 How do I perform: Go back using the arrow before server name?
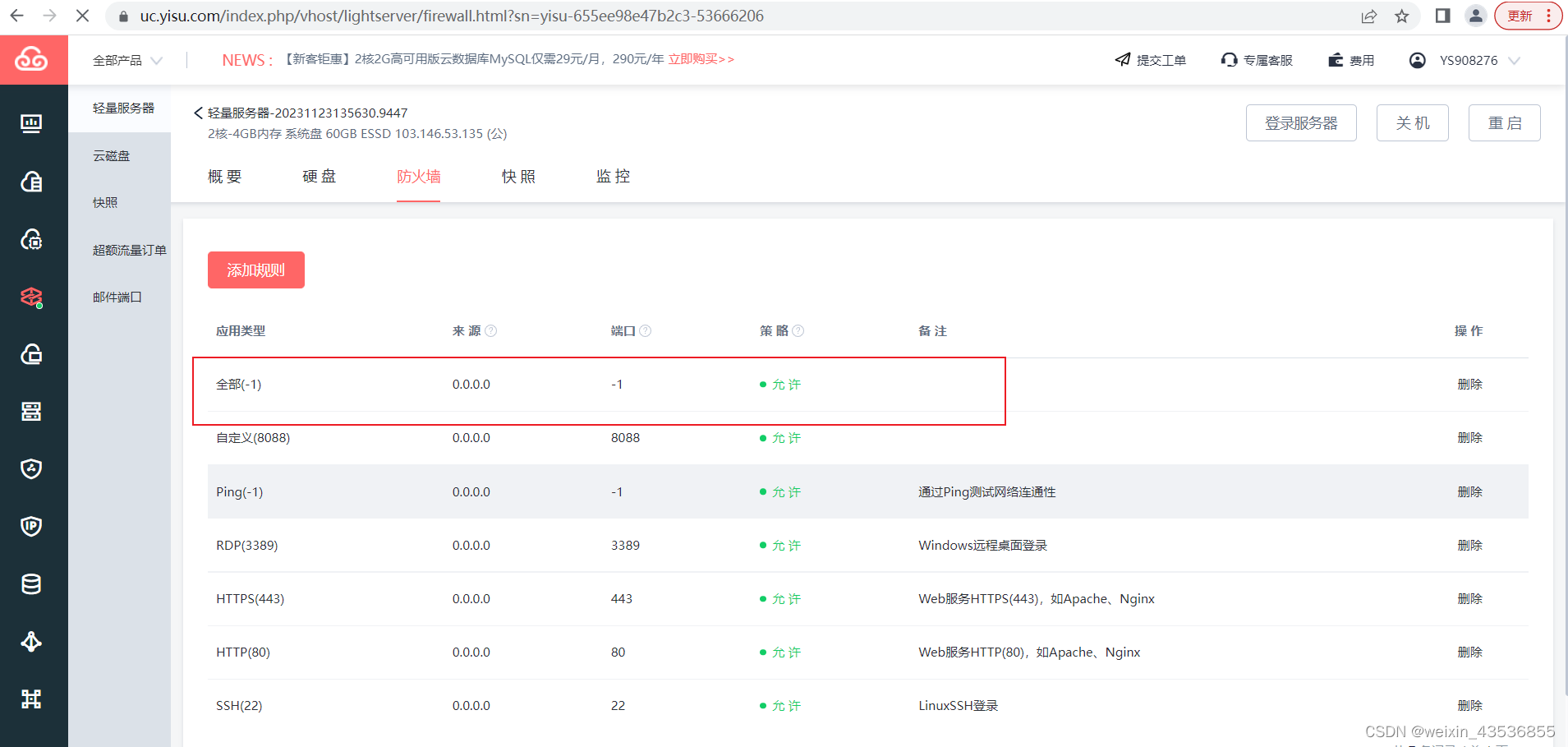coord(198,113)
